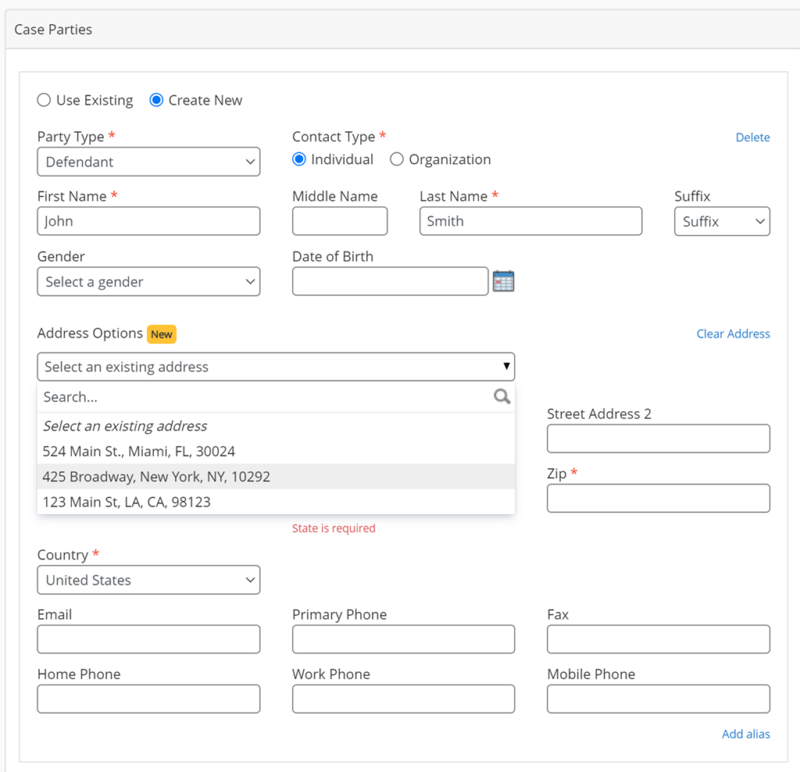Select the Use Existing radio option
This screenshot has width=800, height=772.
[x=44, y=100]
